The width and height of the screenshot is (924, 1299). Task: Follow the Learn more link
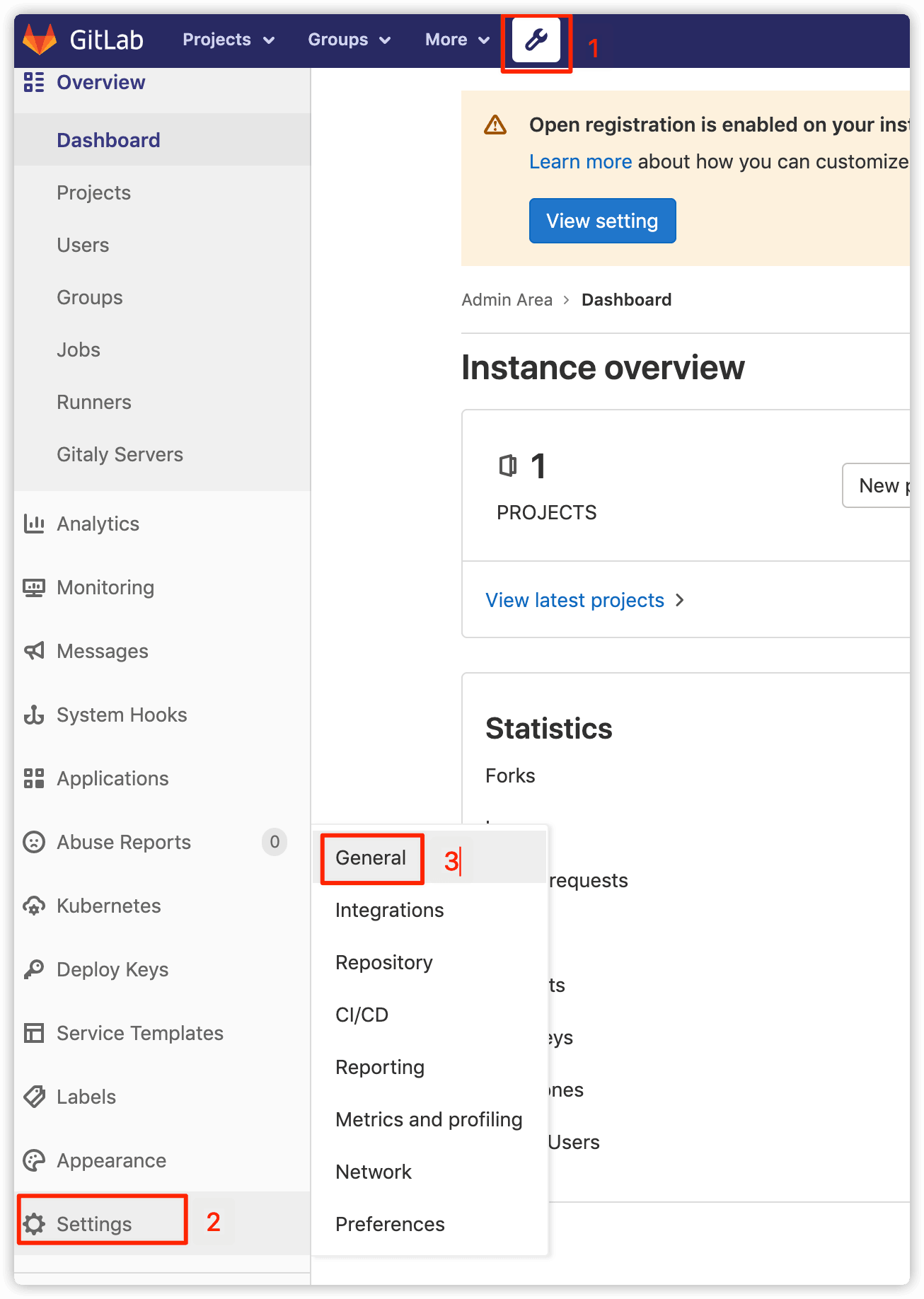tap(581, 161)
